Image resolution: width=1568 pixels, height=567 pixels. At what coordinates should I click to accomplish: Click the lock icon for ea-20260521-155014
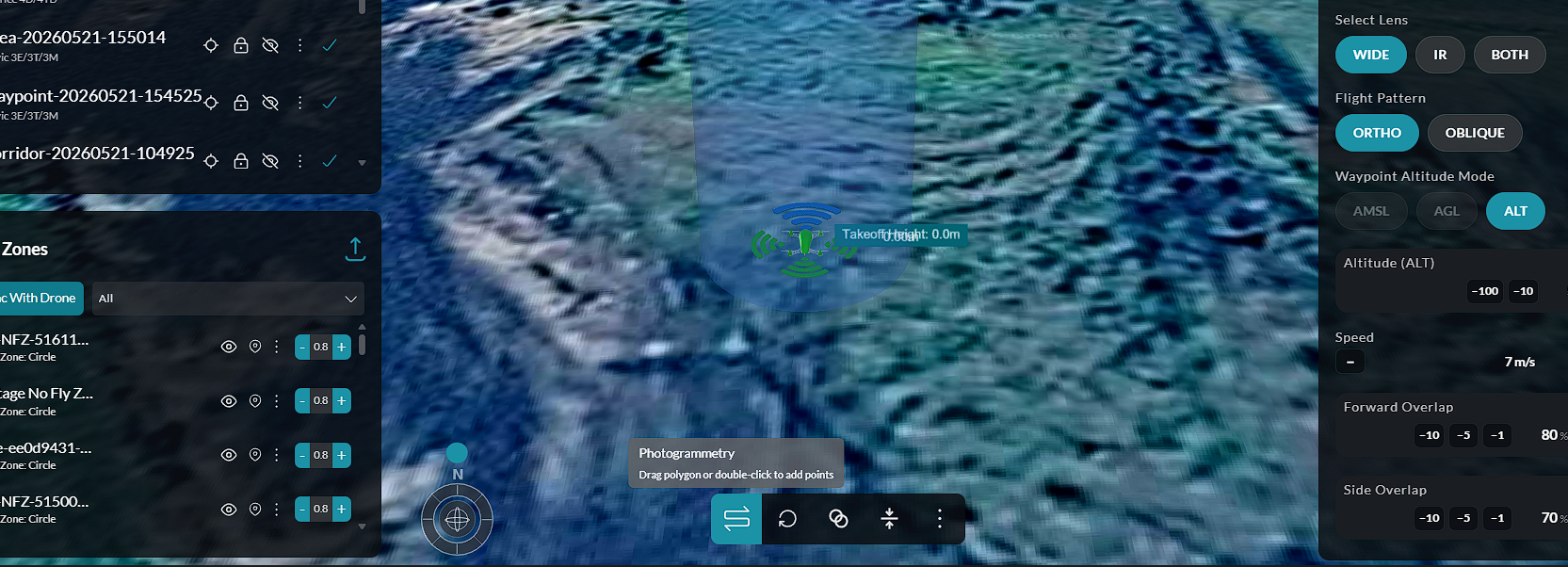coord(241,45)
